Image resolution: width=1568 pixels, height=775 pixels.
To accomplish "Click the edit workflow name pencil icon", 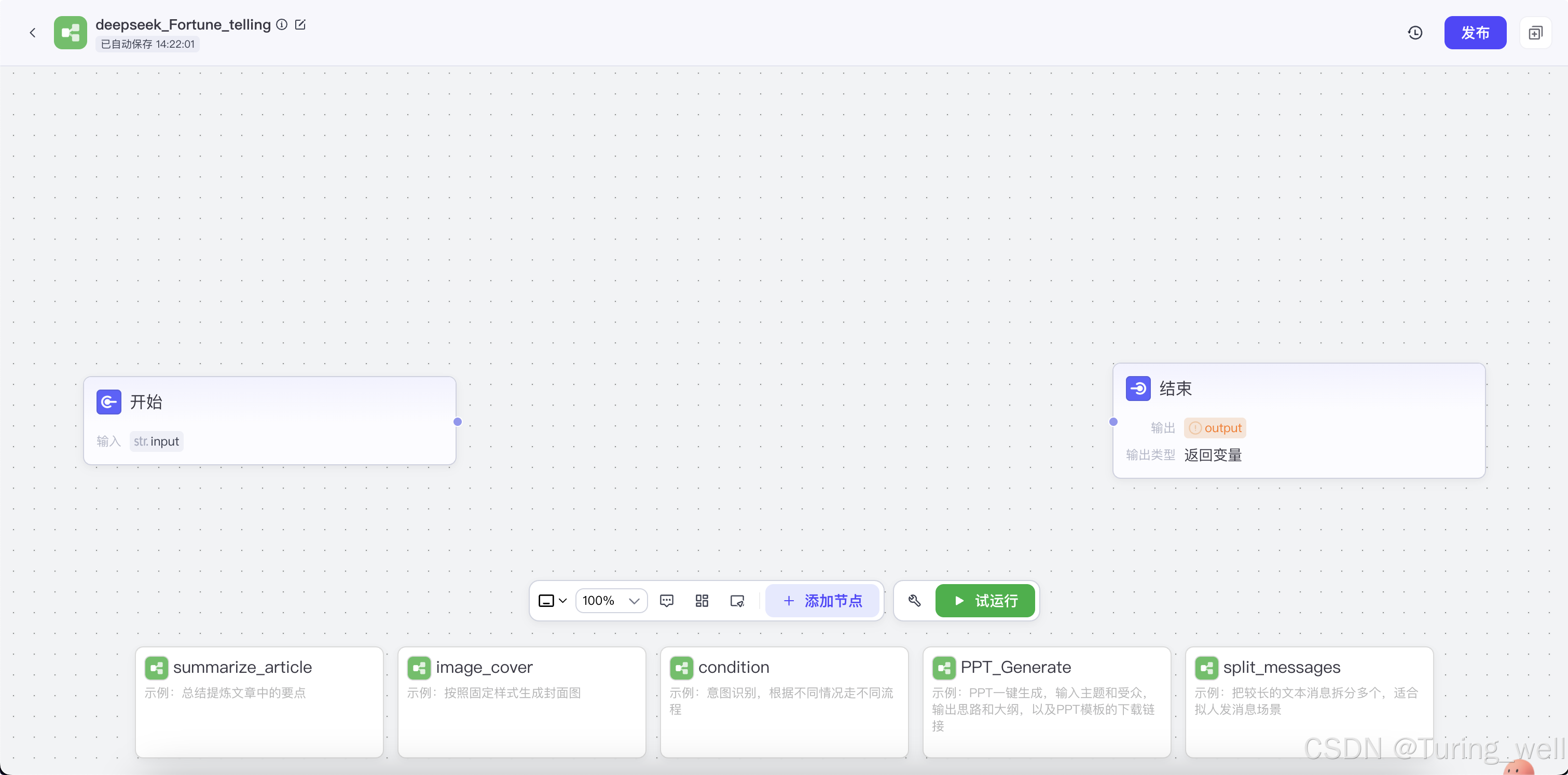I will (x=300, y=24).
